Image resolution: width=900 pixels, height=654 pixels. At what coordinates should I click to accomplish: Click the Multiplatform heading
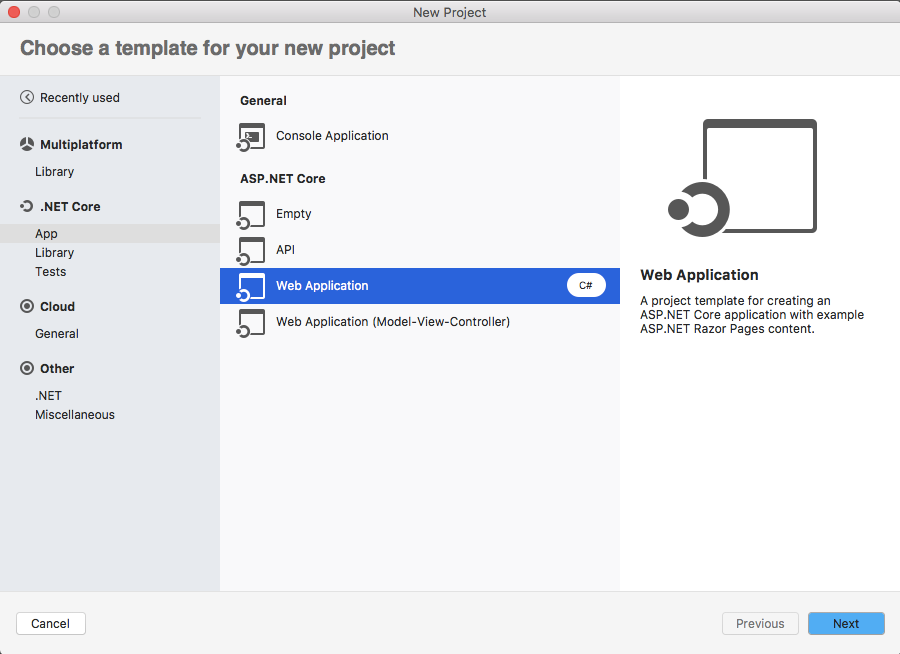click(x=81, y=145)
